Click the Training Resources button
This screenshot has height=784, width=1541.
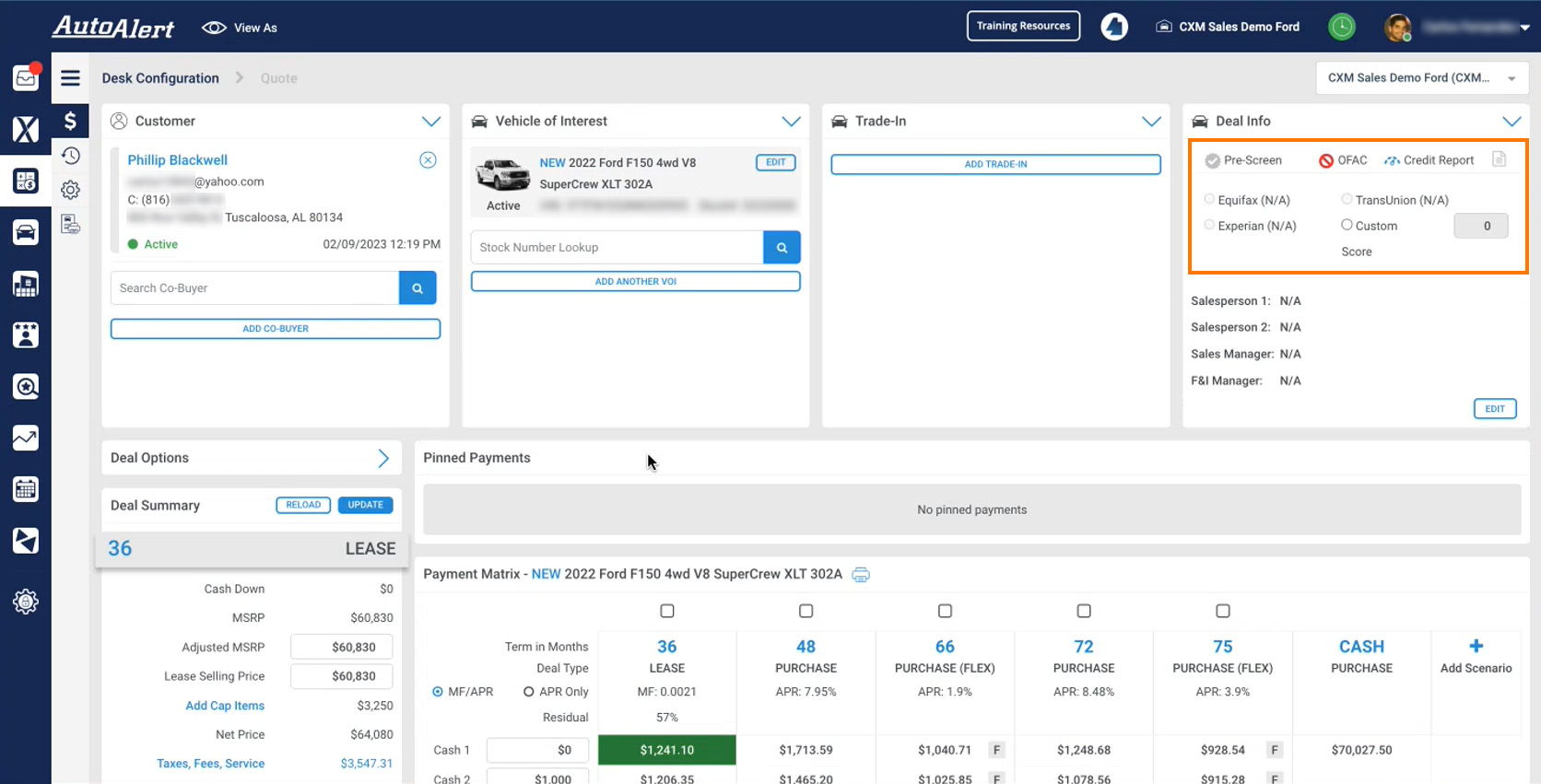1023,26
